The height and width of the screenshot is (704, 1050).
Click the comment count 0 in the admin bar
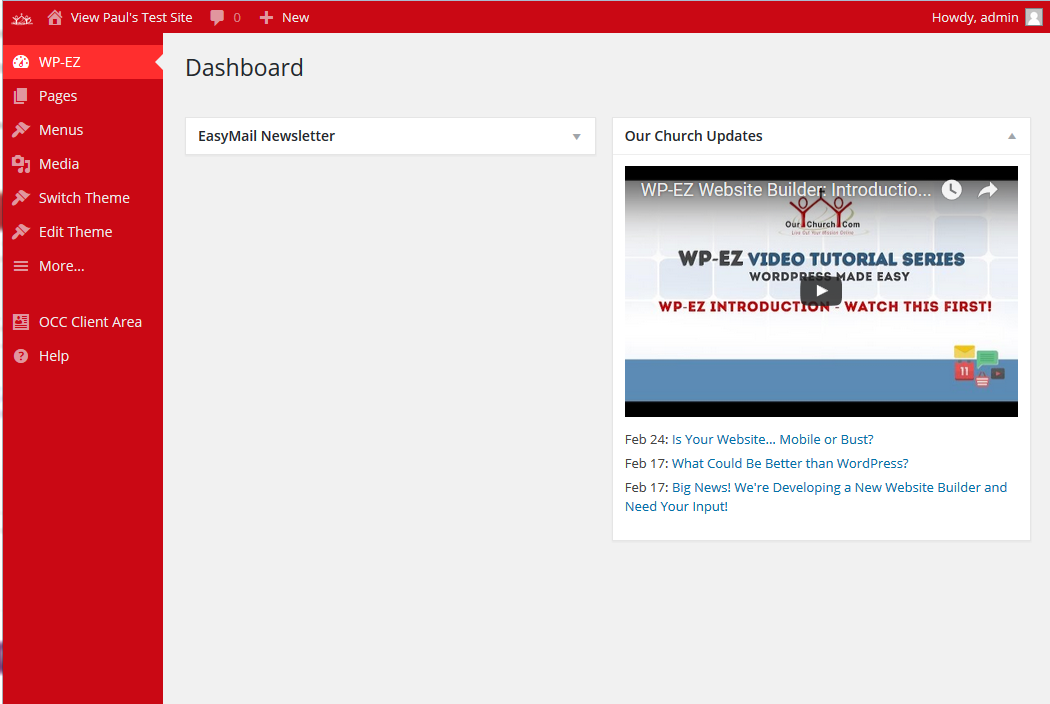pyautogui.click(x=237, y=17)
